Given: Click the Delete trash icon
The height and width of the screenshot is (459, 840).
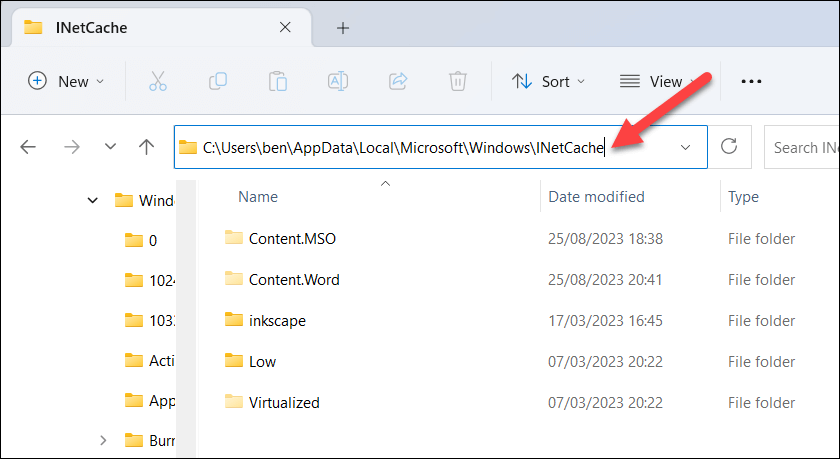Looking at the screenshot, I should 458,81.
